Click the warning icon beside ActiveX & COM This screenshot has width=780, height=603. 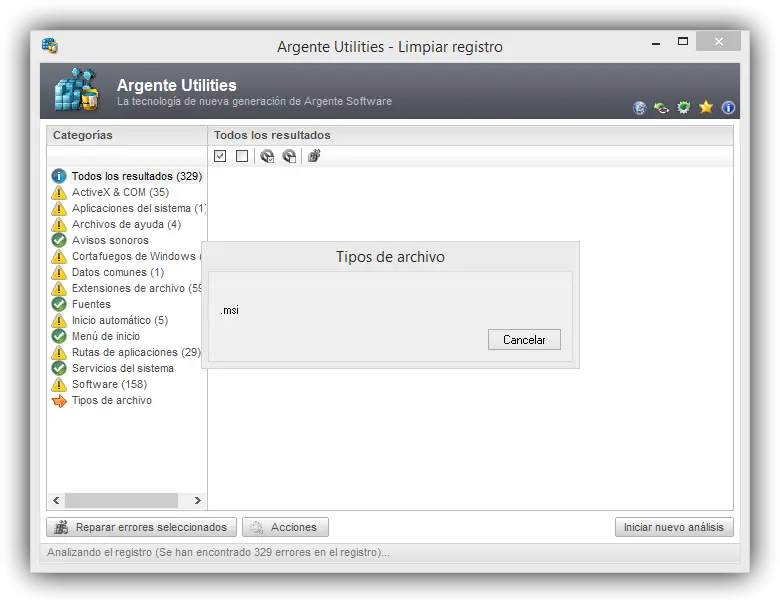click(59, 192)
